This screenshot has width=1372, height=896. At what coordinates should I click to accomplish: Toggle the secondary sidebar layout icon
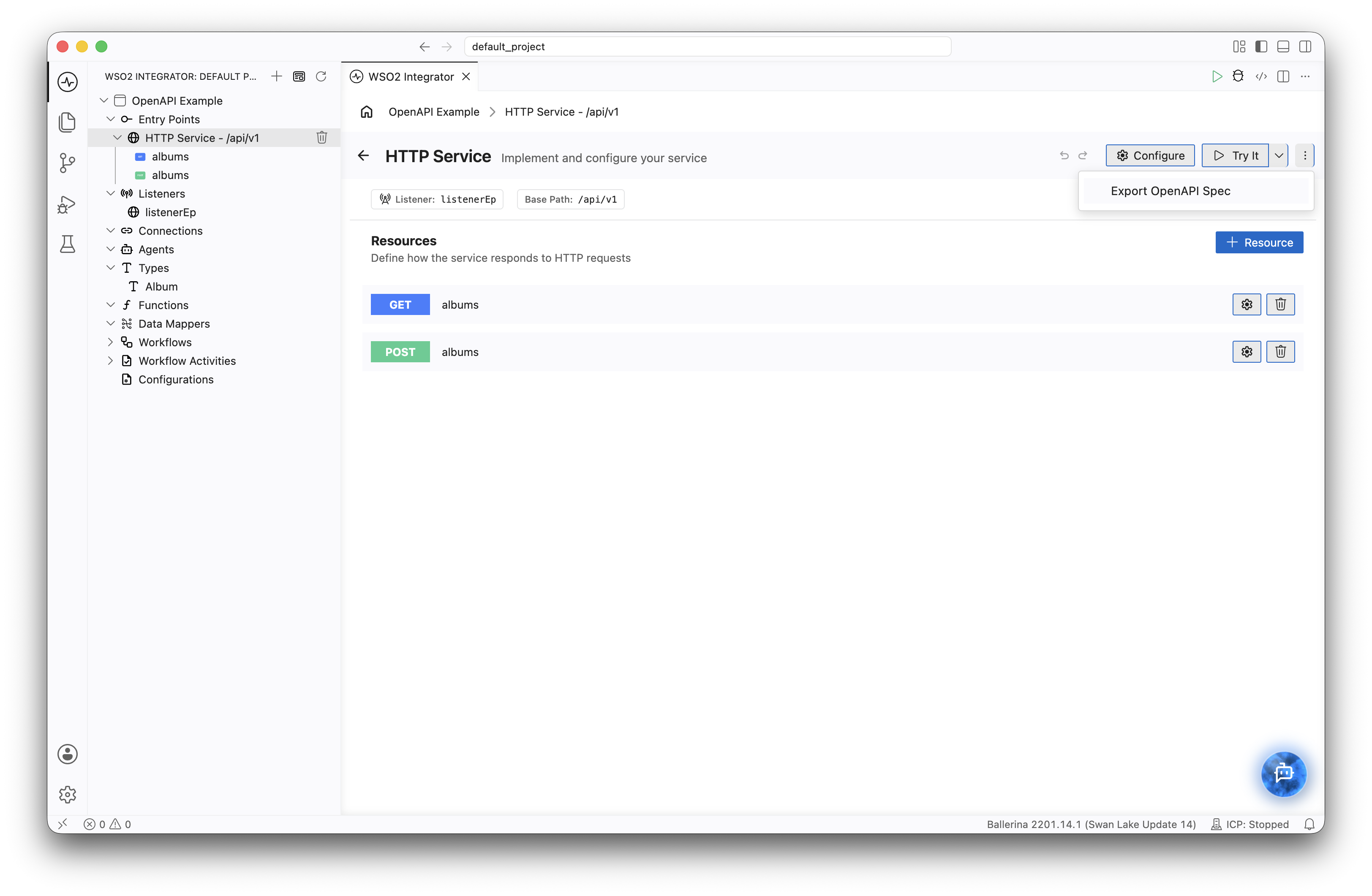1305,46
